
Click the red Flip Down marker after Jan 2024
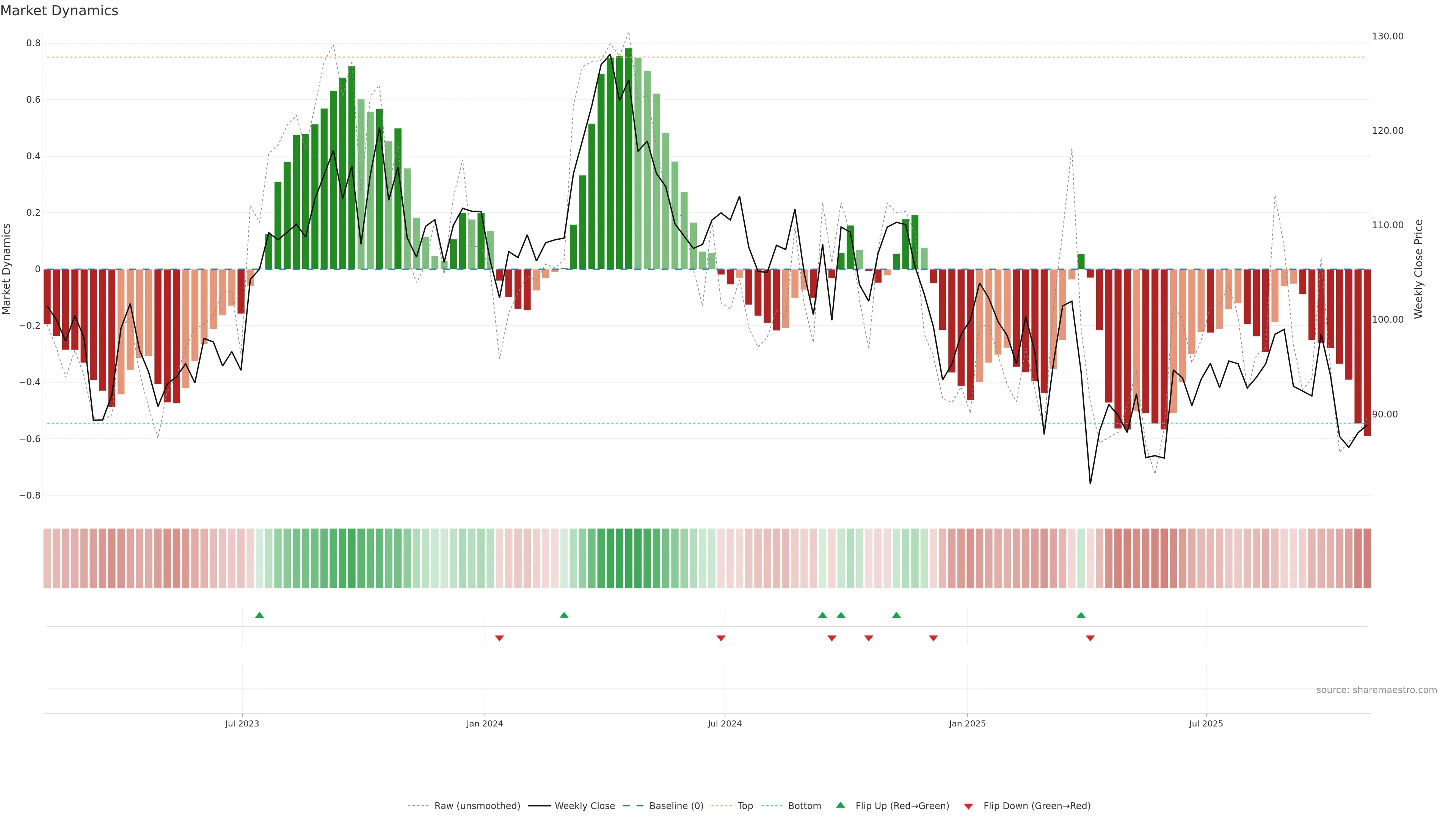click(x=499, y=638)
